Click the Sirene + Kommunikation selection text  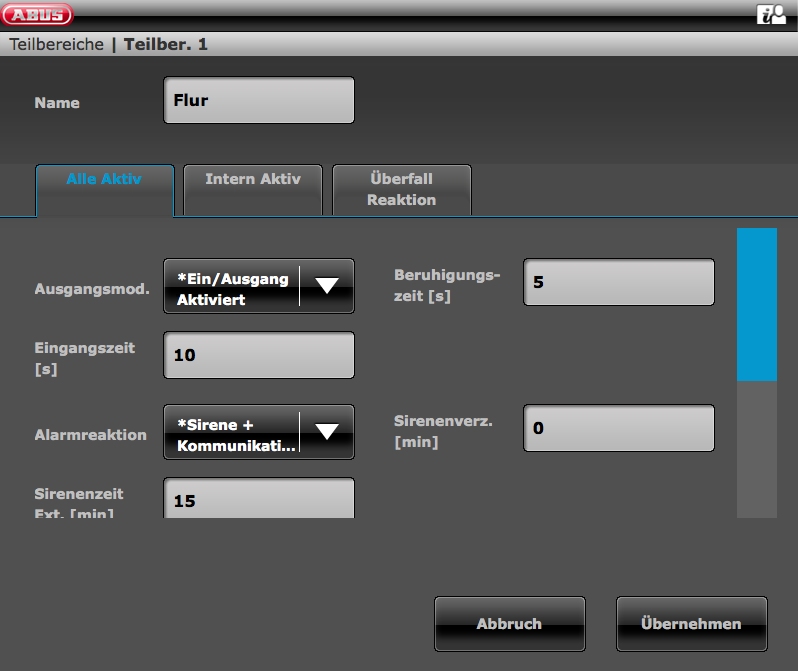(x=232, y=433)
